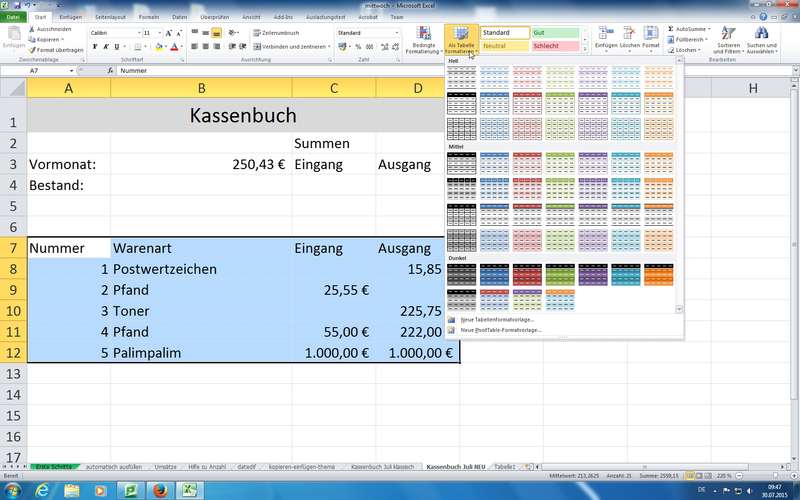Click Neue Tabellenformatvorlage link
Viewport: 800px width, 500px height.
(492, 319)
